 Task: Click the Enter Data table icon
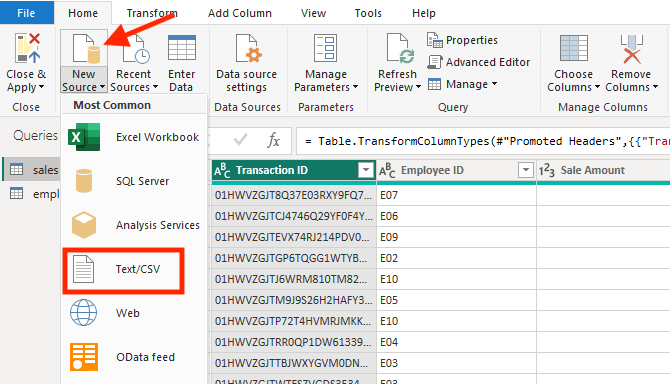point(182,48)
